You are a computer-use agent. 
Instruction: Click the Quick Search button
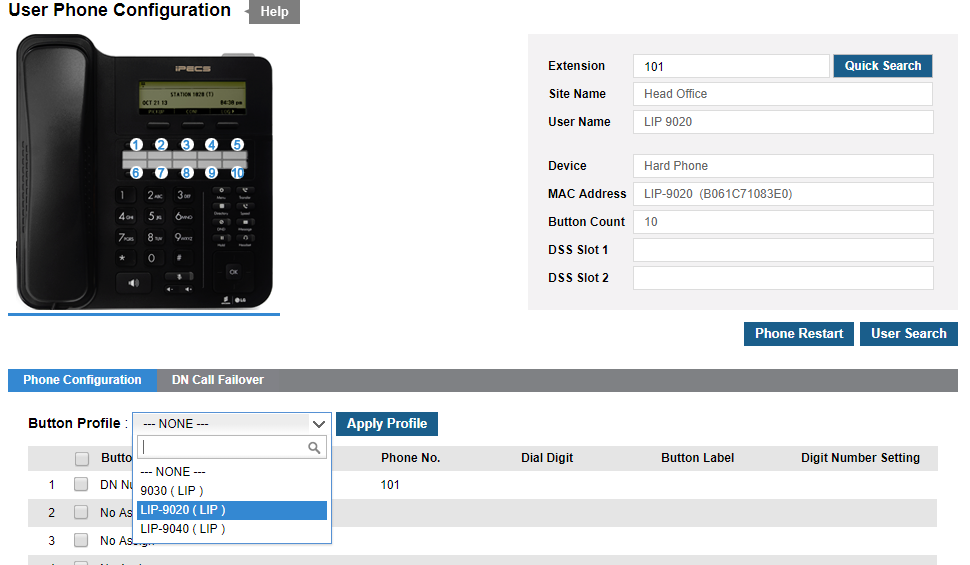(883, 66)
